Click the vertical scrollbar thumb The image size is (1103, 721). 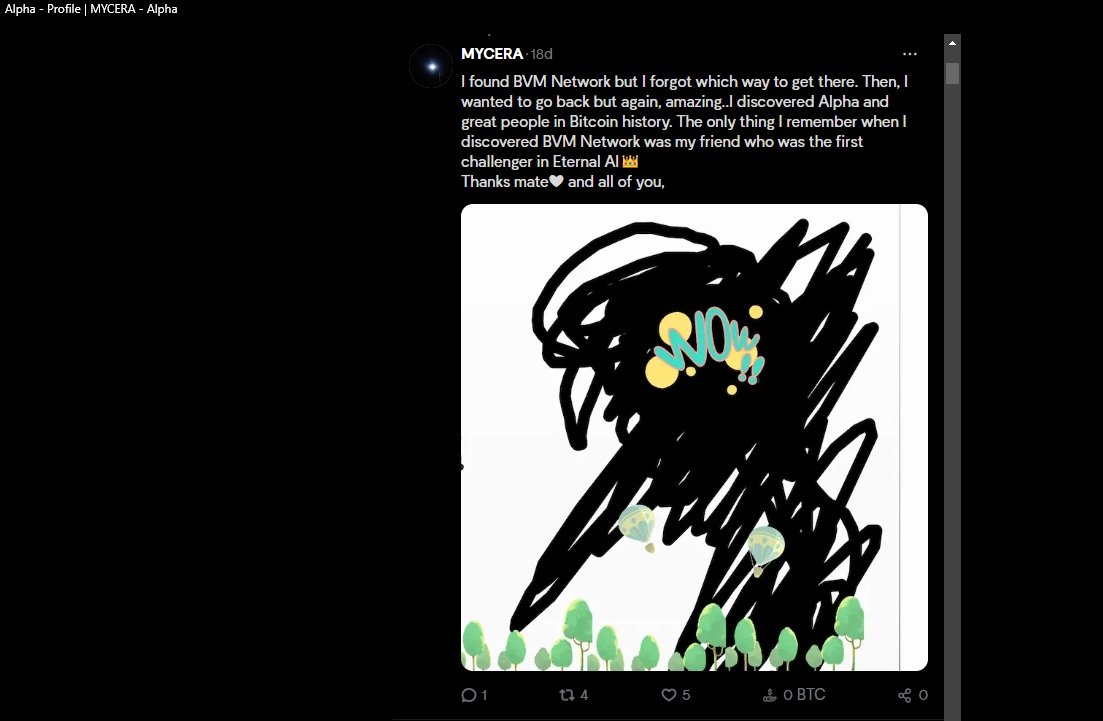click(952, 73)
